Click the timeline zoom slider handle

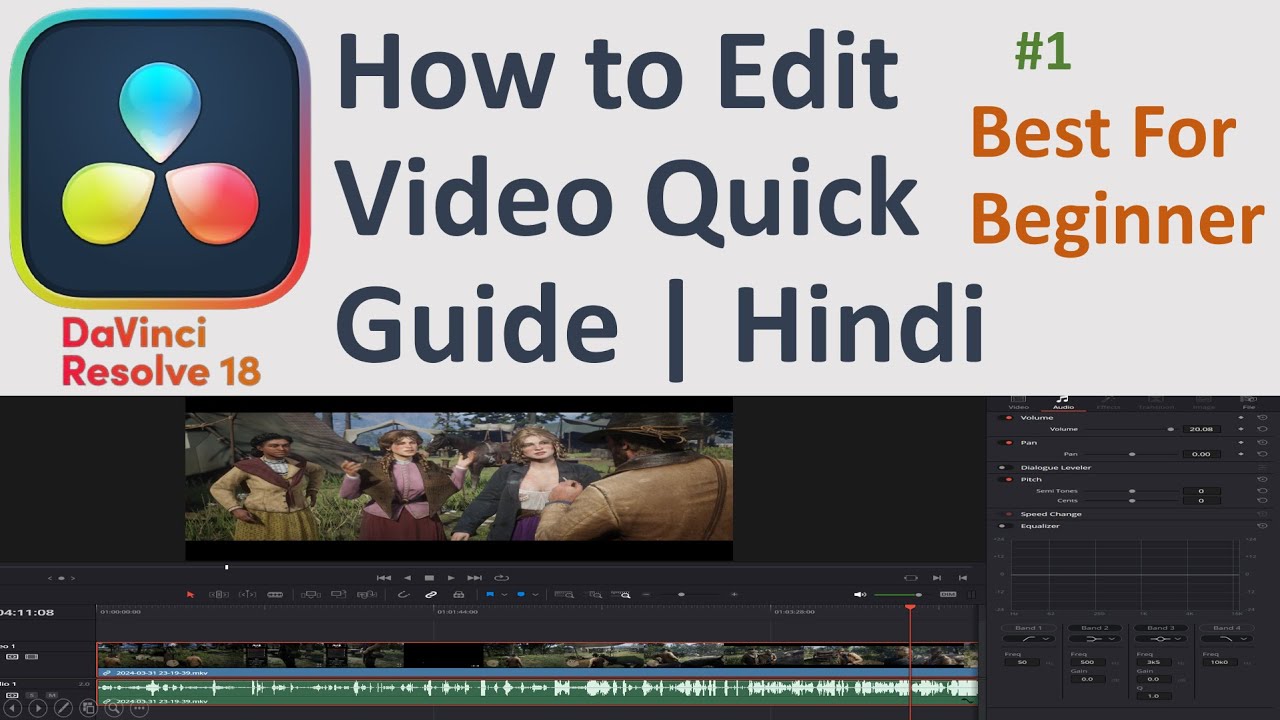coord(681,594)
